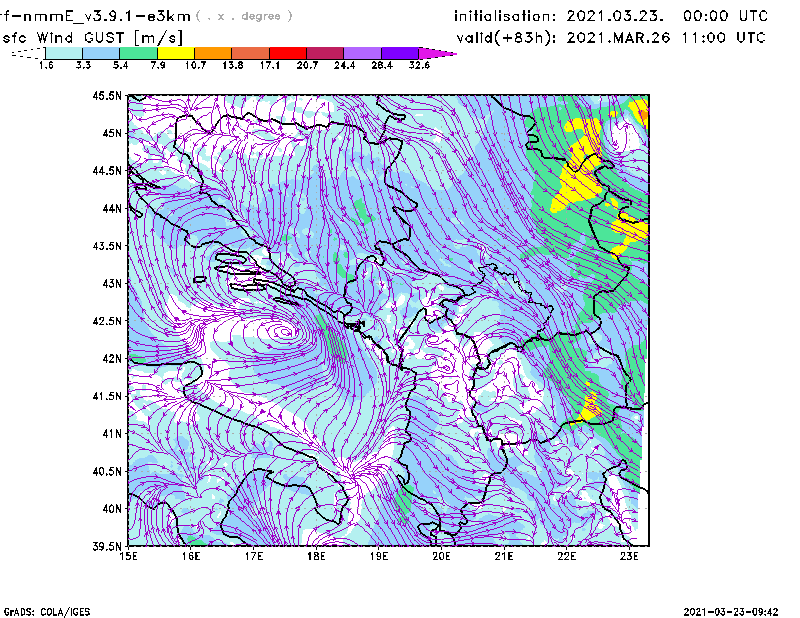Click the 32.6 legend value label
The image size is (800, 618).
(418, 65)
